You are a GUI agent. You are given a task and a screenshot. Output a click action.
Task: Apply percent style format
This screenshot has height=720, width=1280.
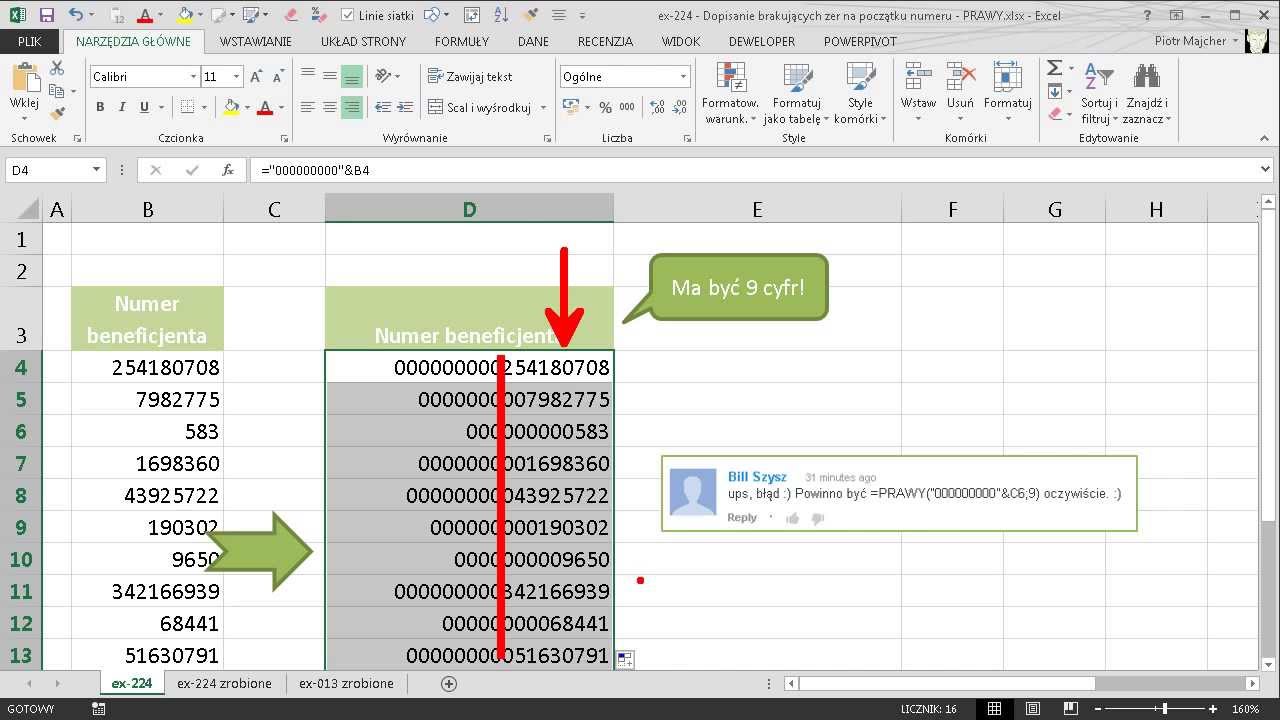pyautogui.click(x=605, y=107)
